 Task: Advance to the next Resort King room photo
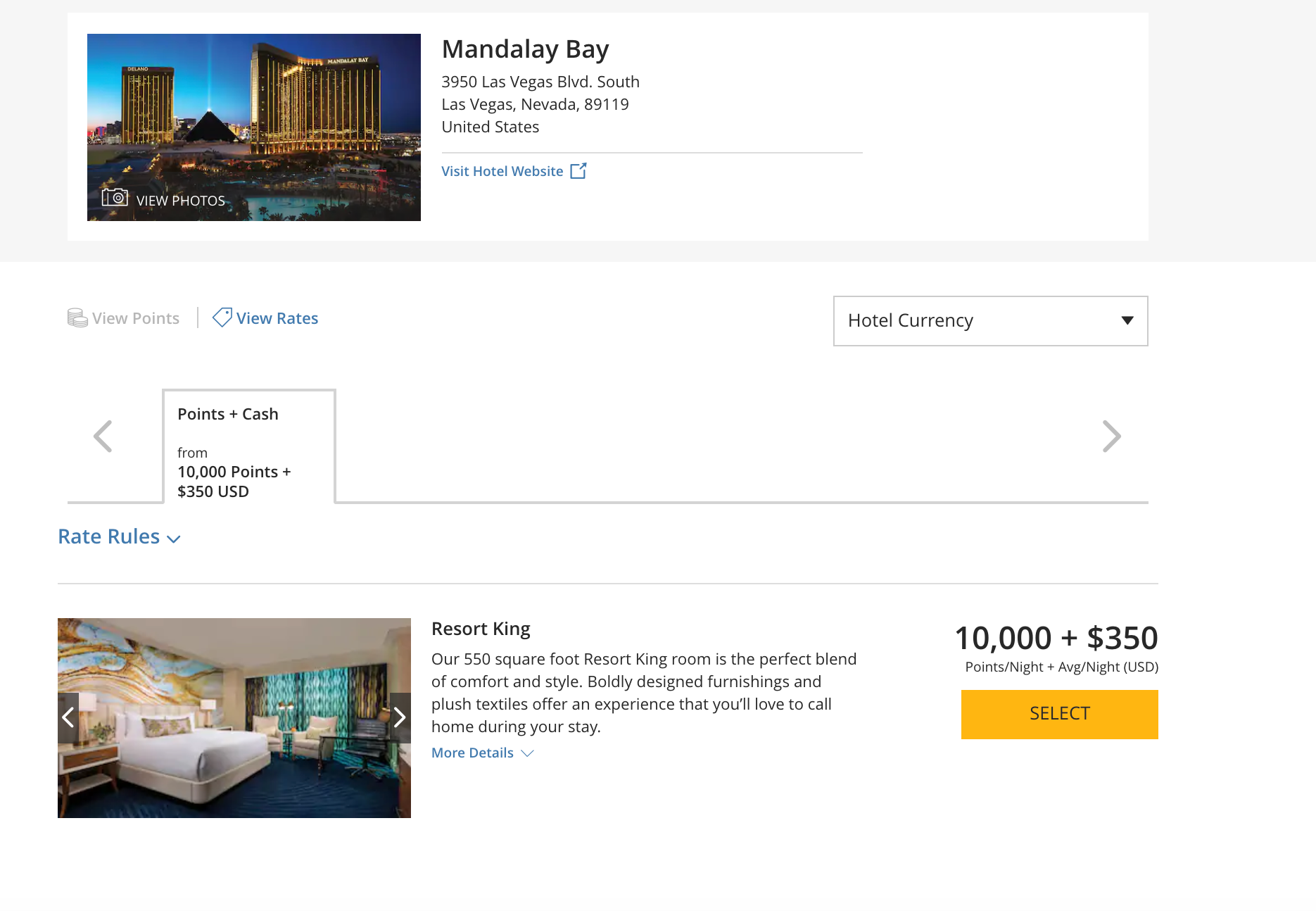click(x=400, y=717)
